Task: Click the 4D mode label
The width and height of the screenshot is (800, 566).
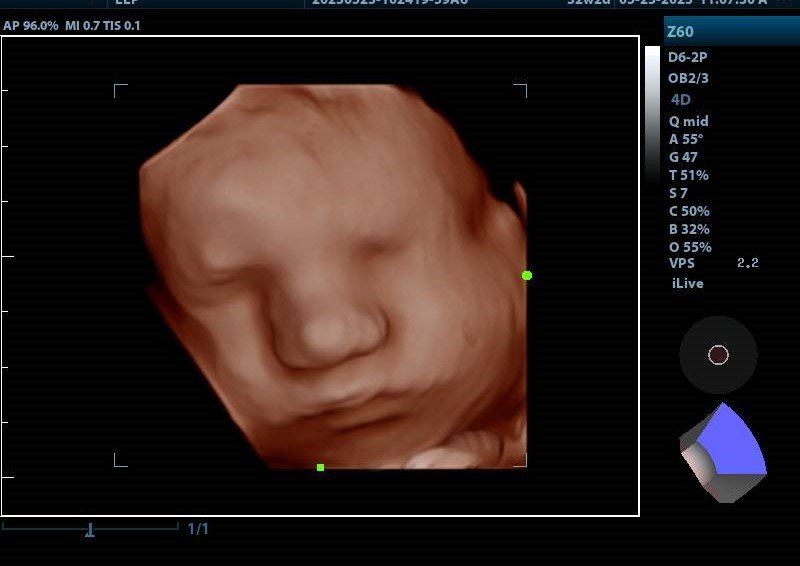Action: tap(681, 100)
